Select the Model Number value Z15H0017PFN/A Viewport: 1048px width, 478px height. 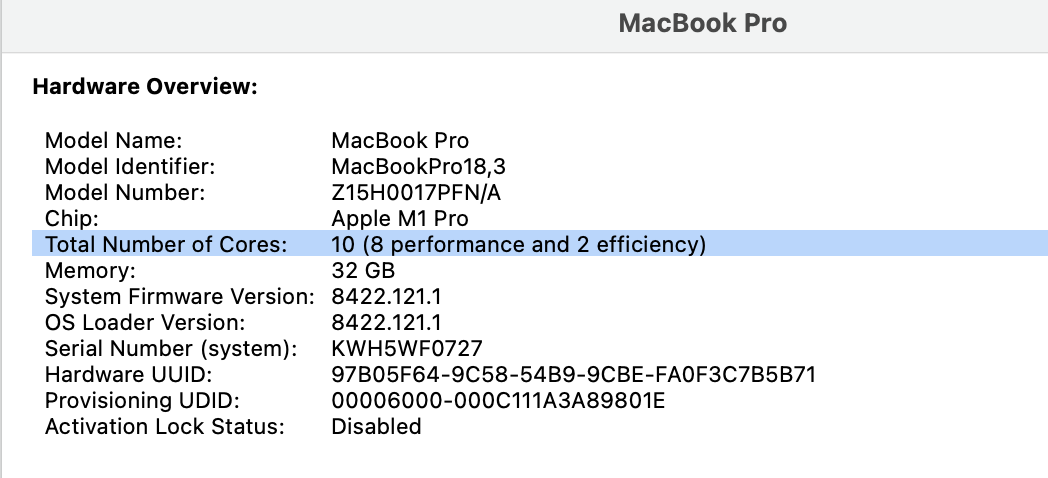pos(416,193)
